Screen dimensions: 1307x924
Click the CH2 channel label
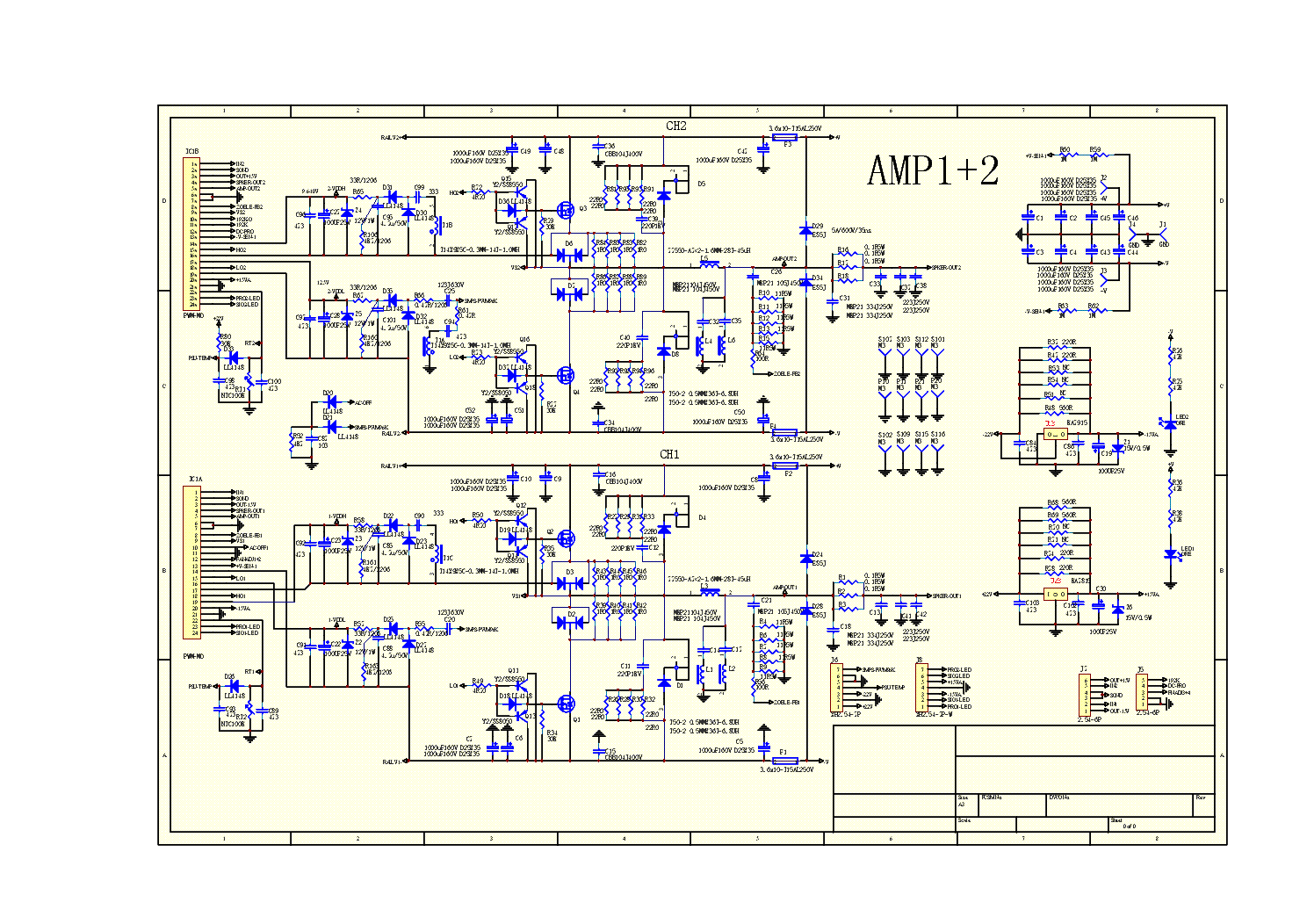point(676,126)
